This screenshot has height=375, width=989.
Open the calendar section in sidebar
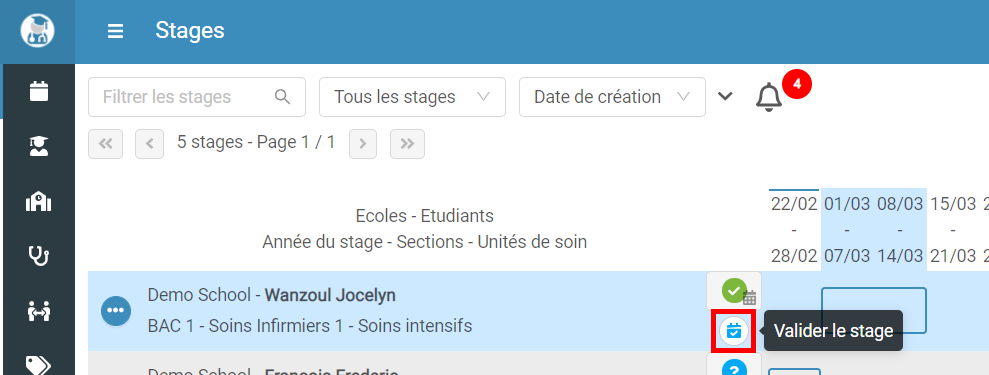coord(39,91)
